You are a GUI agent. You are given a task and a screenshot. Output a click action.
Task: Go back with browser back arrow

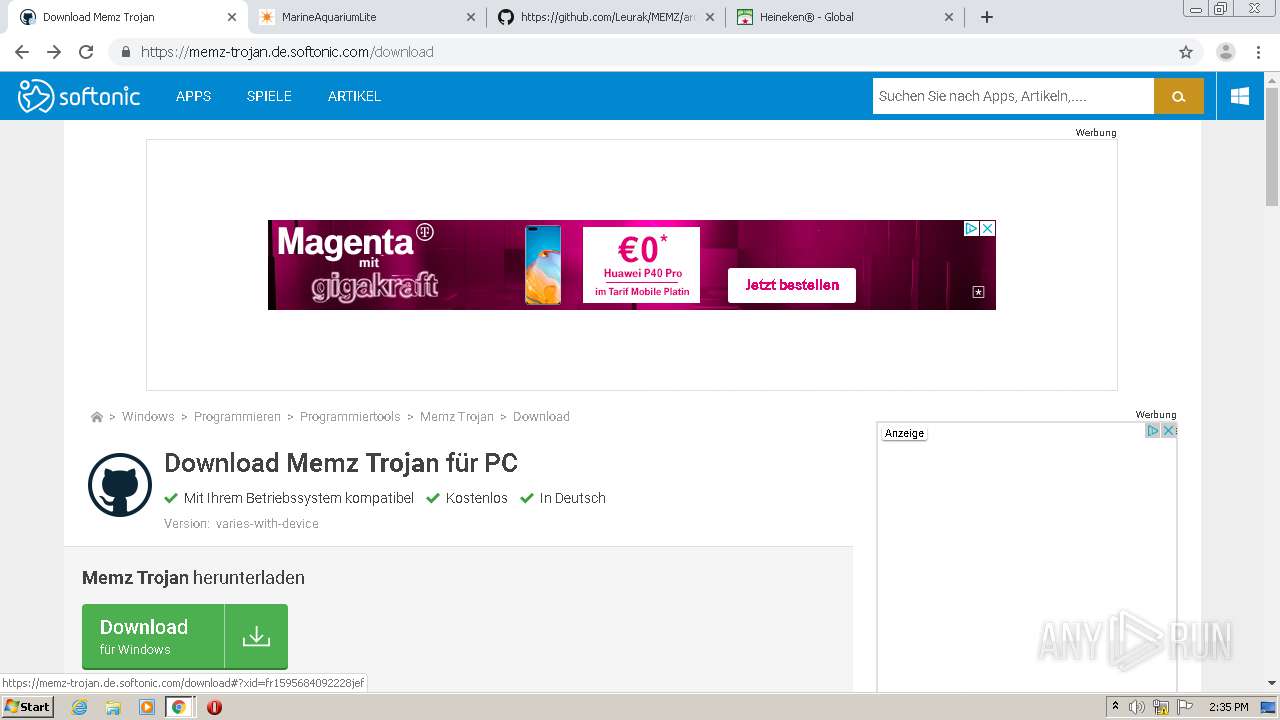pyautogui.click(x=22, y=52)
